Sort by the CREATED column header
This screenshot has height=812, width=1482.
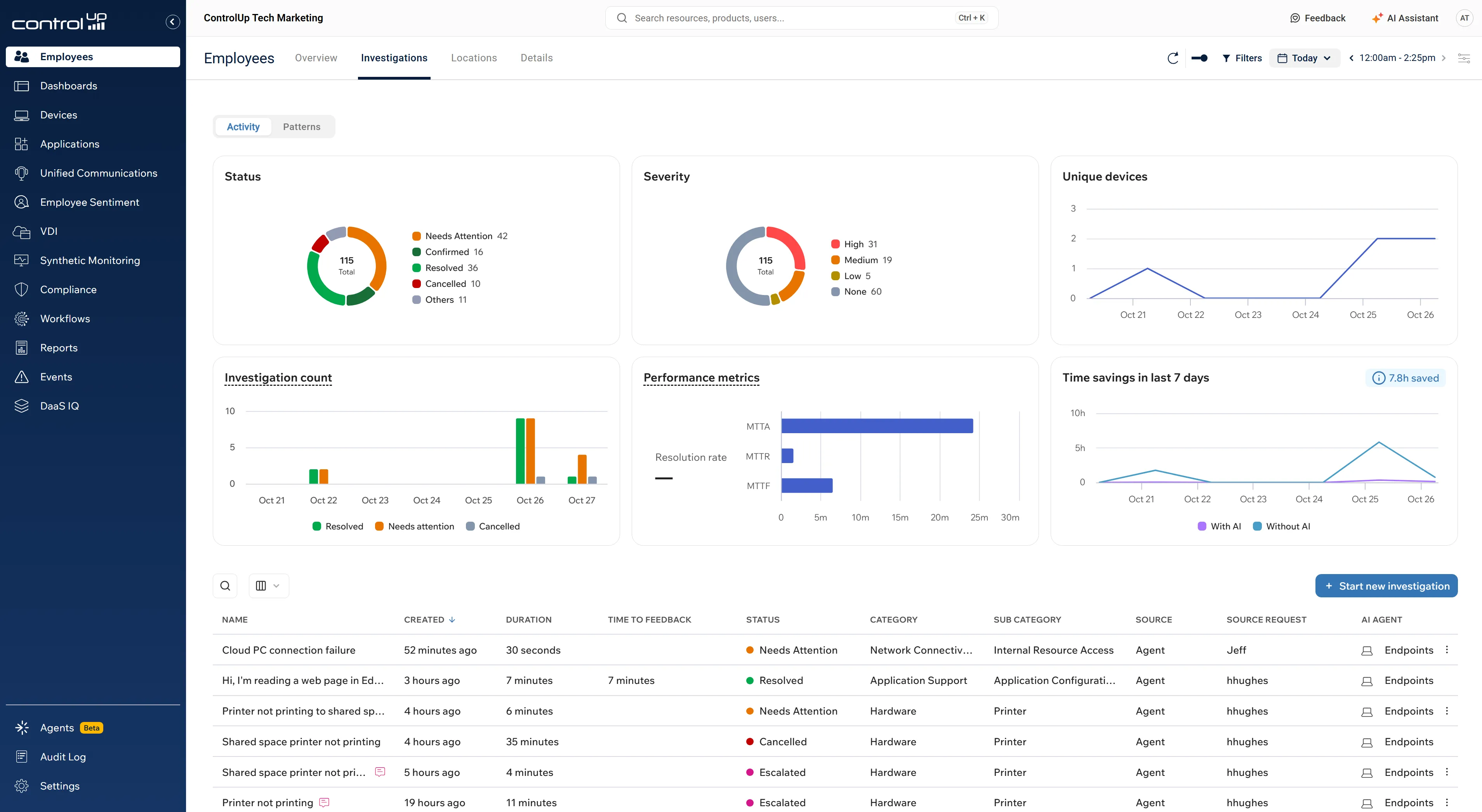point(429,619)
